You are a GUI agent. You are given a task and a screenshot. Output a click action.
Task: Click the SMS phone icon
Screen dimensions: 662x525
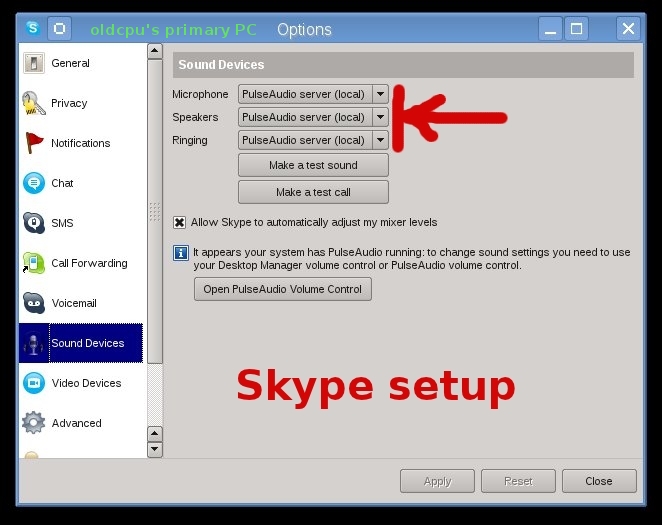click(x=34, y=223)
